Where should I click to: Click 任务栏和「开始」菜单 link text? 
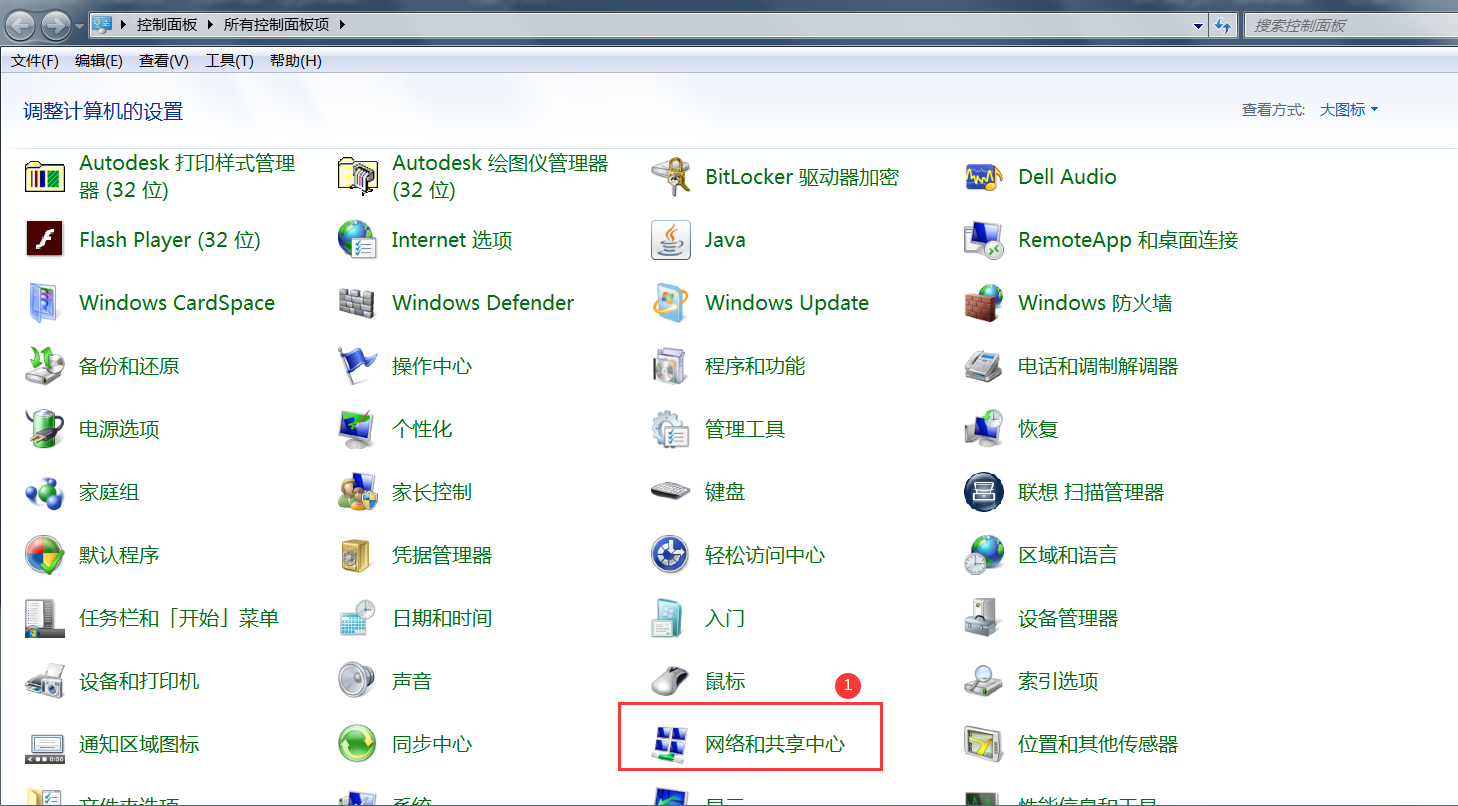pyautogui.click(x=179, y=618)
